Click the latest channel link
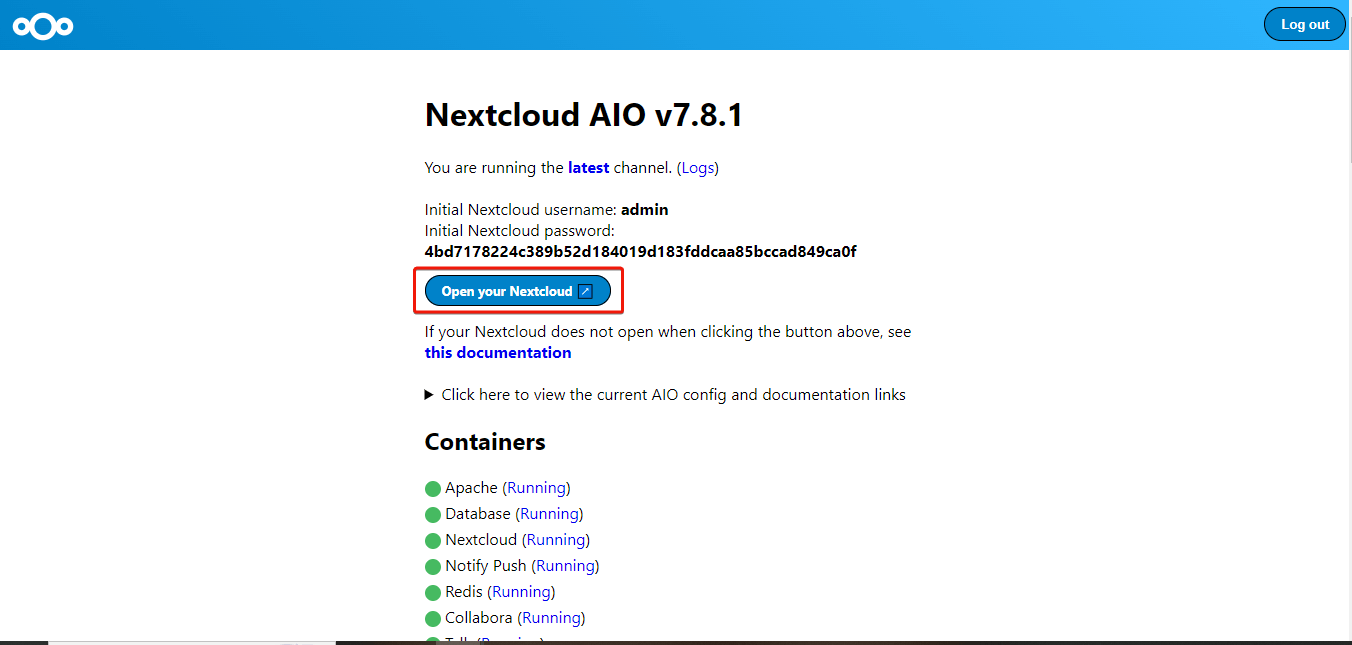Screen dimensions: 1352x645 (x=588, y=167)
